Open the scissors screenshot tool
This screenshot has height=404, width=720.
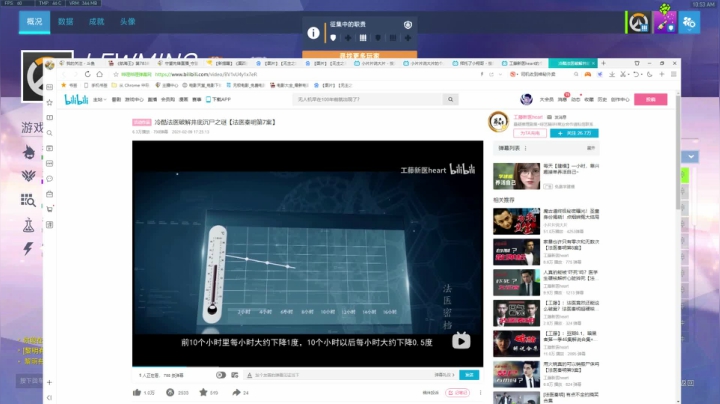[x=623, y=74]
